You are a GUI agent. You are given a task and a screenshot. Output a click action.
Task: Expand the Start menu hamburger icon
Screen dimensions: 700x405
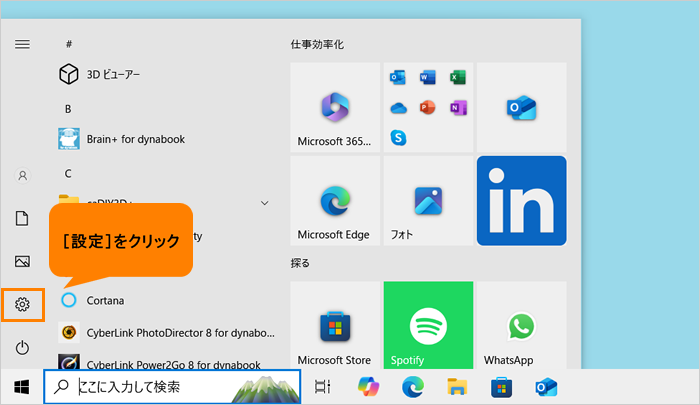[x=22, y=44]
